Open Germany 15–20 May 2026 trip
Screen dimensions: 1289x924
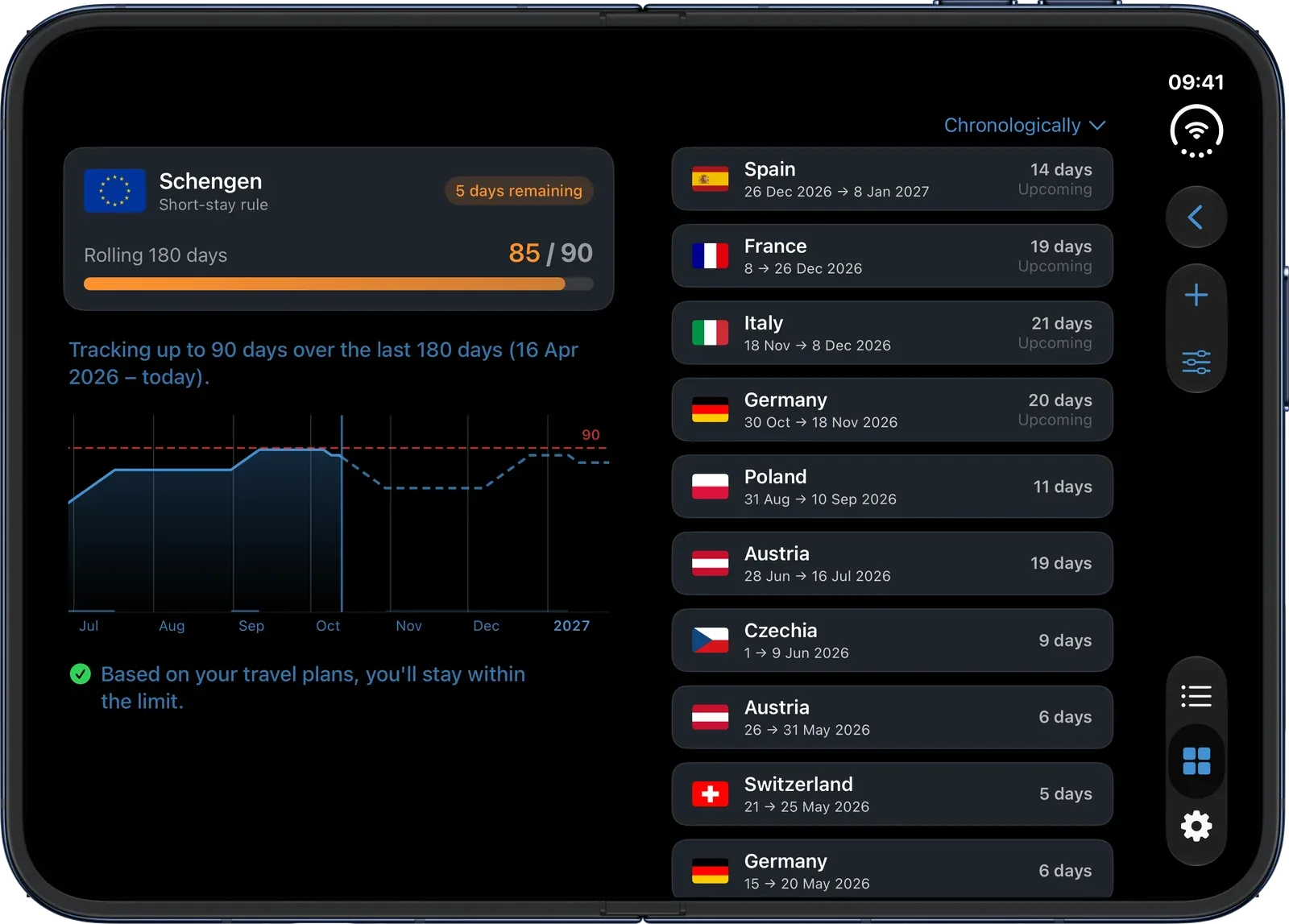pyautogui.click(x=892, y=869)
